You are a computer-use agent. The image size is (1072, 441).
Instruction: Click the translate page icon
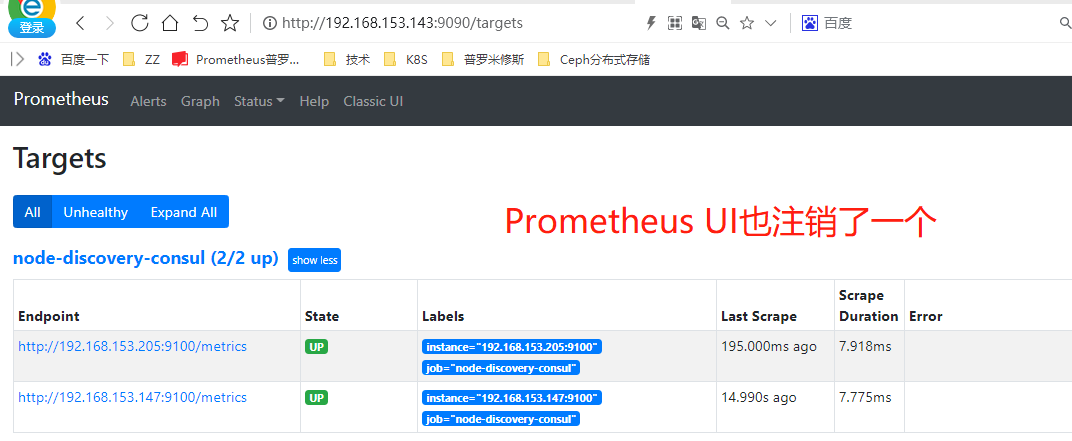click(x=698, y=23)
